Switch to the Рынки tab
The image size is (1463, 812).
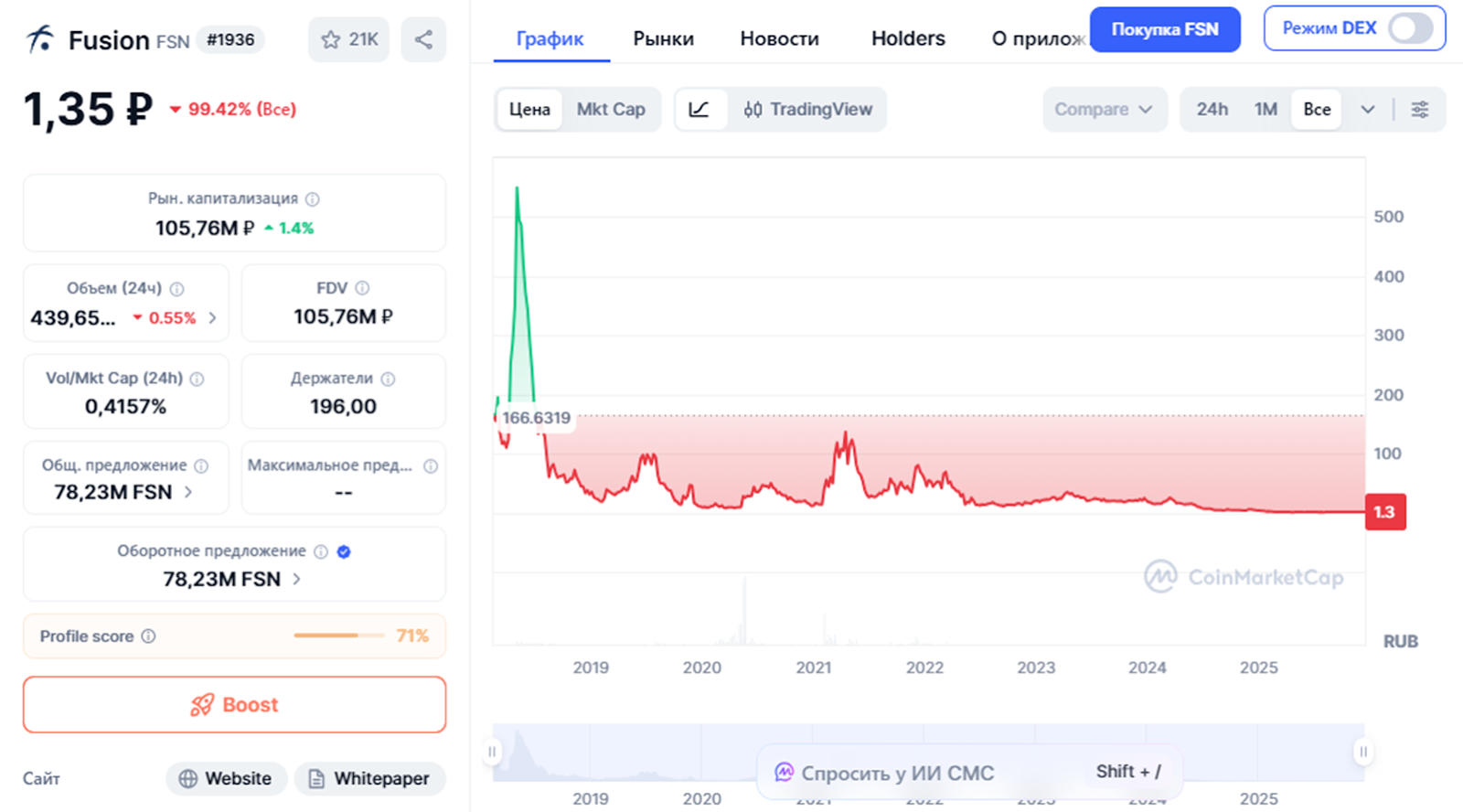pyautogui.click(x=663, y=38)
